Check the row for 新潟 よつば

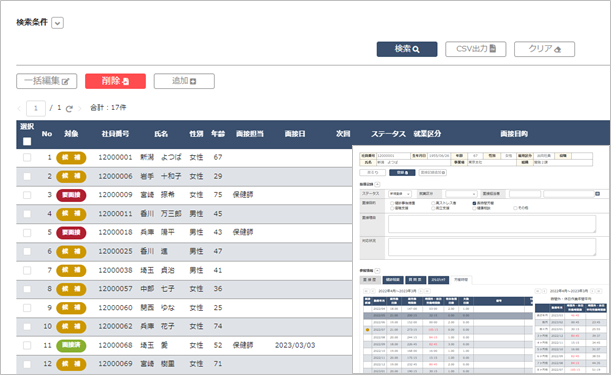(x=27, y=157)
